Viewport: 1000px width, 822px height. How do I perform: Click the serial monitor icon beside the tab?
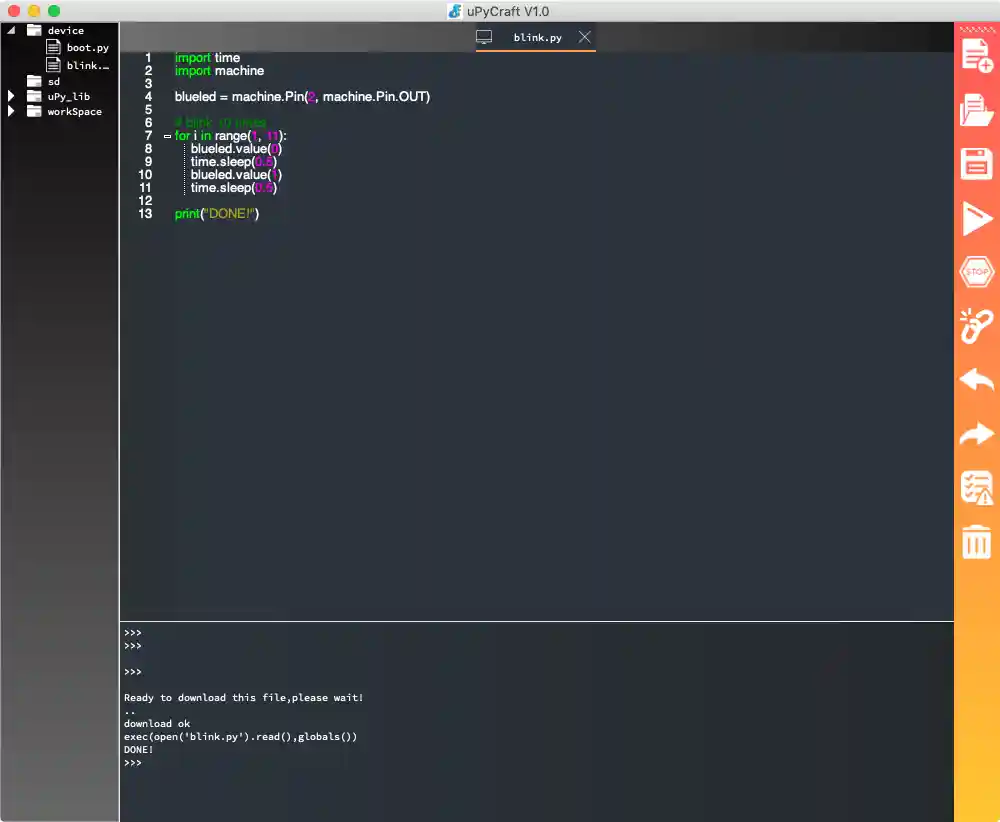(485, 35)
